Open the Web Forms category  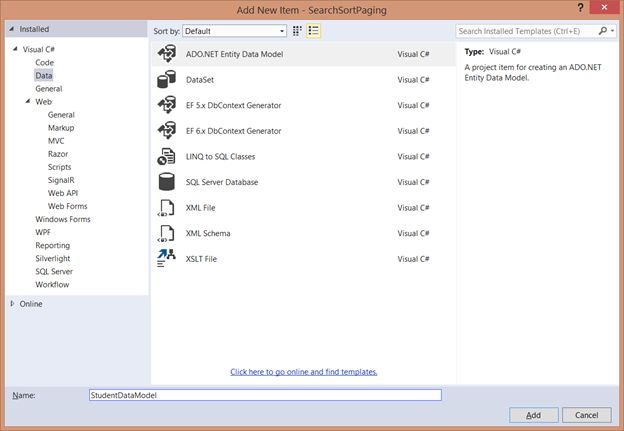[67, 206]
